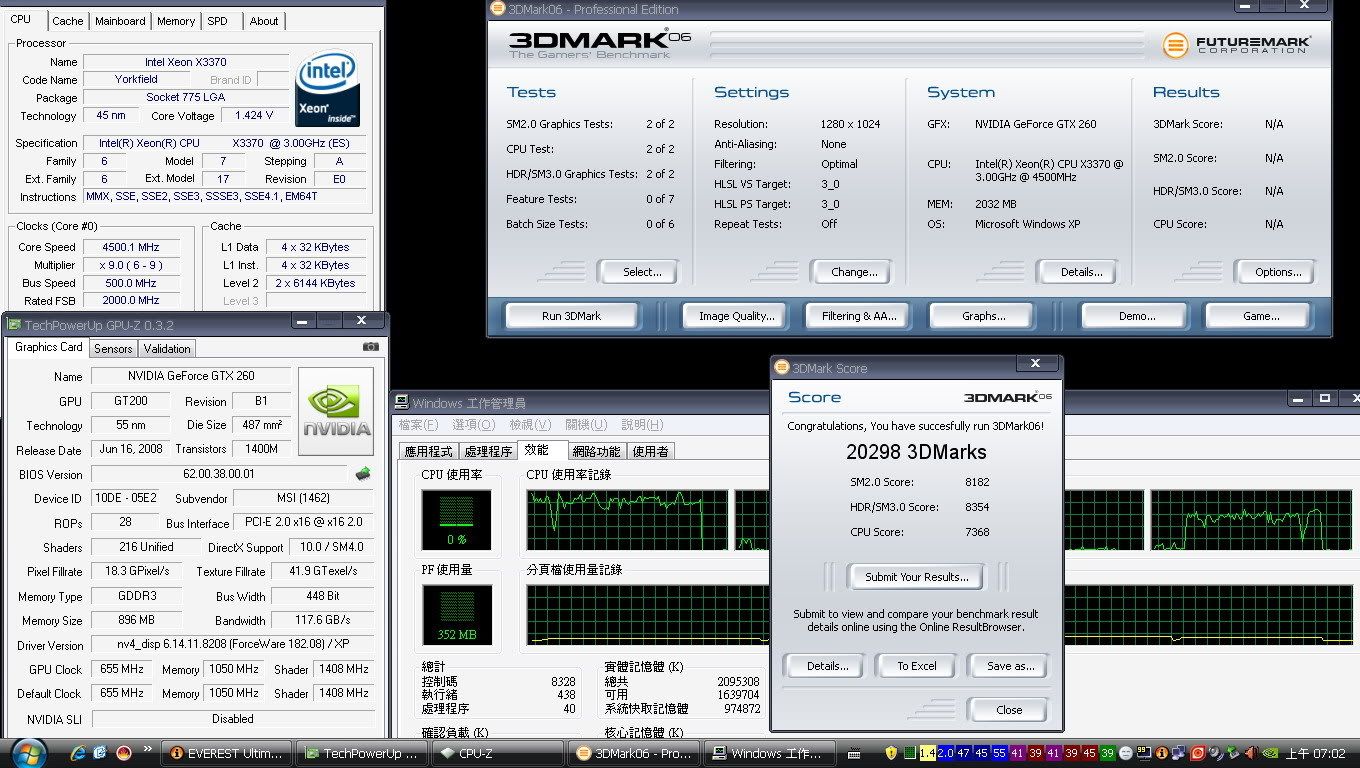Click the GPU-Z Name field NVIDIA GeForce GTX 260
1360x768 pixels.
pos(191,376)
